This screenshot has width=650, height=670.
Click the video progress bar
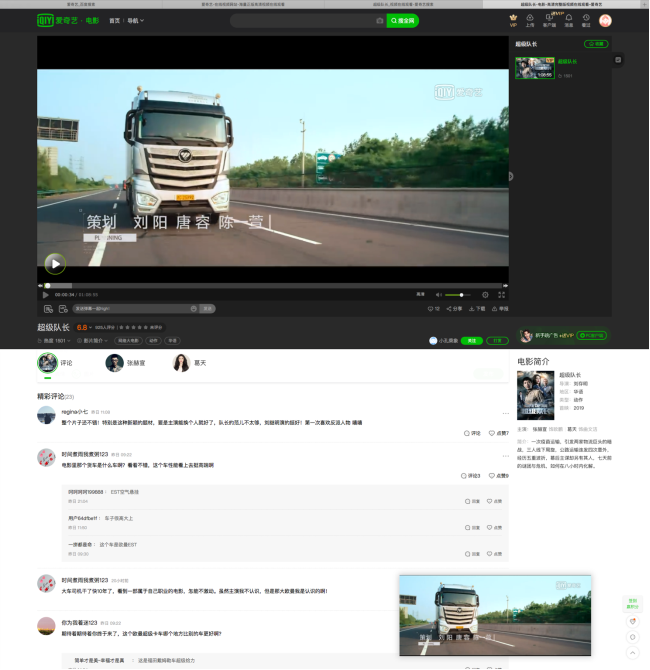coord(273,285)
